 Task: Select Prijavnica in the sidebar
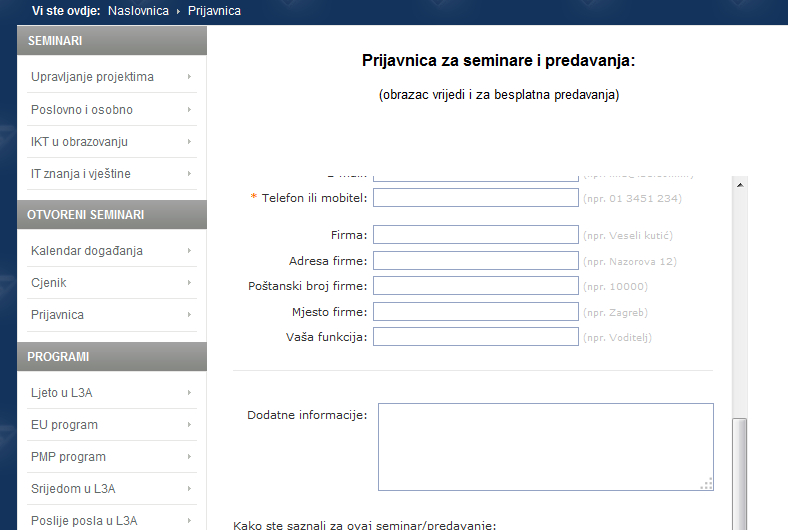point(57,314)
